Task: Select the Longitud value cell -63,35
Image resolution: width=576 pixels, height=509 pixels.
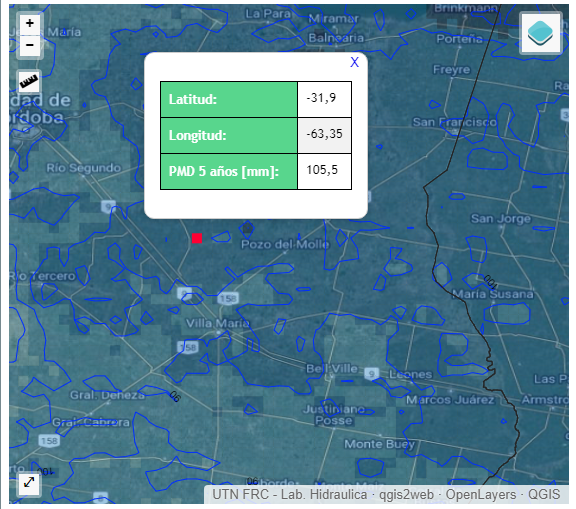Action: (324, 135)
